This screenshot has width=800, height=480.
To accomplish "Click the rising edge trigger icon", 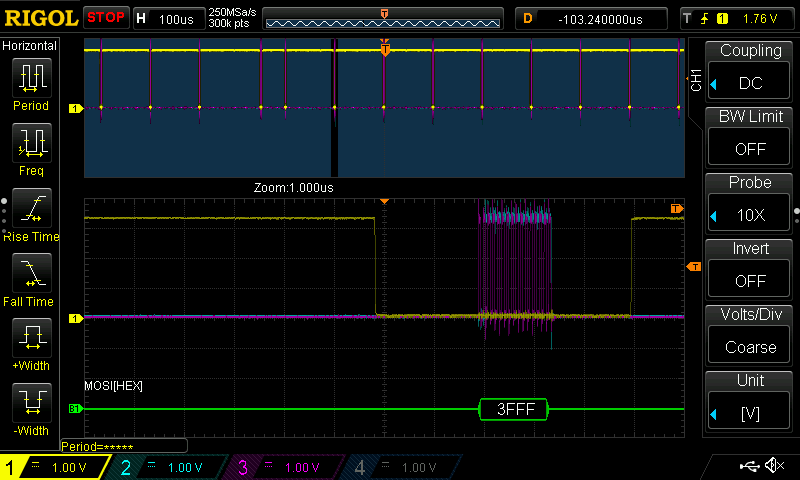I will click(x=705, y=19).
